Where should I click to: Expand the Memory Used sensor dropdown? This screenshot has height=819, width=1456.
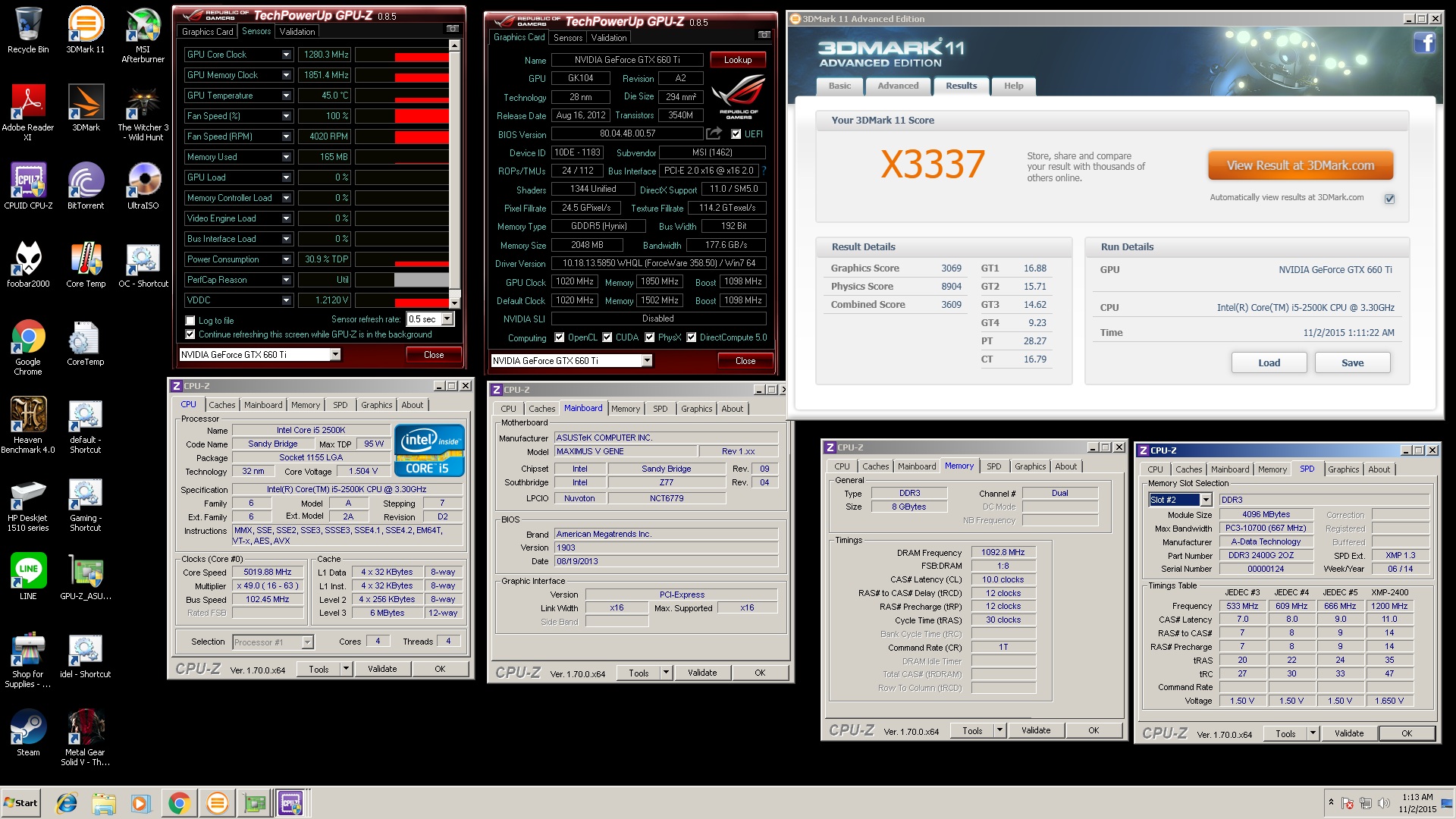pyautogui.click(x=286, y=157)
